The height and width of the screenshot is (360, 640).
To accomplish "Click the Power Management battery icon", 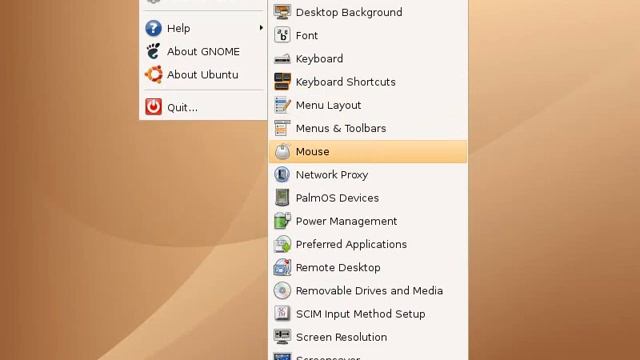I will [282, 221].
